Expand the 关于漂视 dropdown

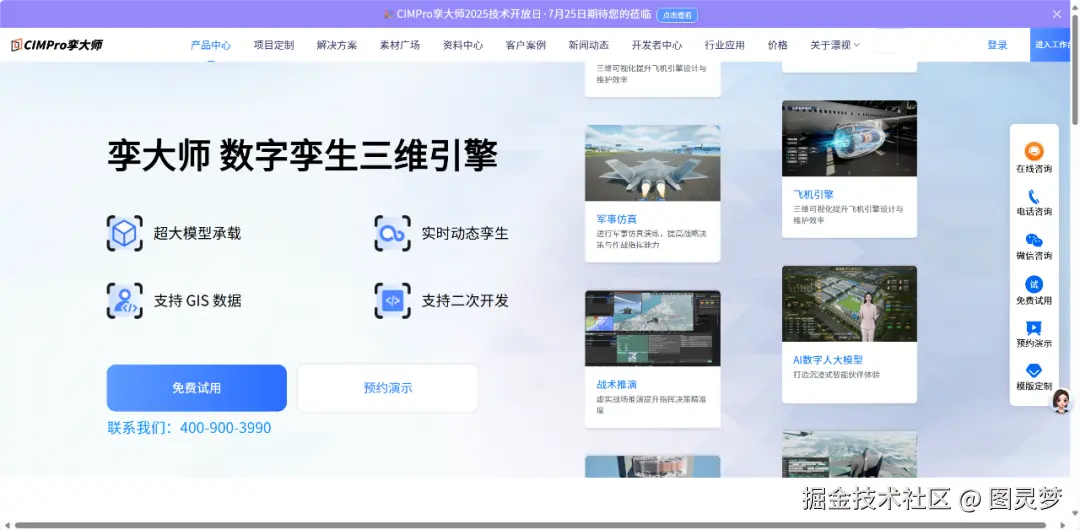click(x=835, y=45)
